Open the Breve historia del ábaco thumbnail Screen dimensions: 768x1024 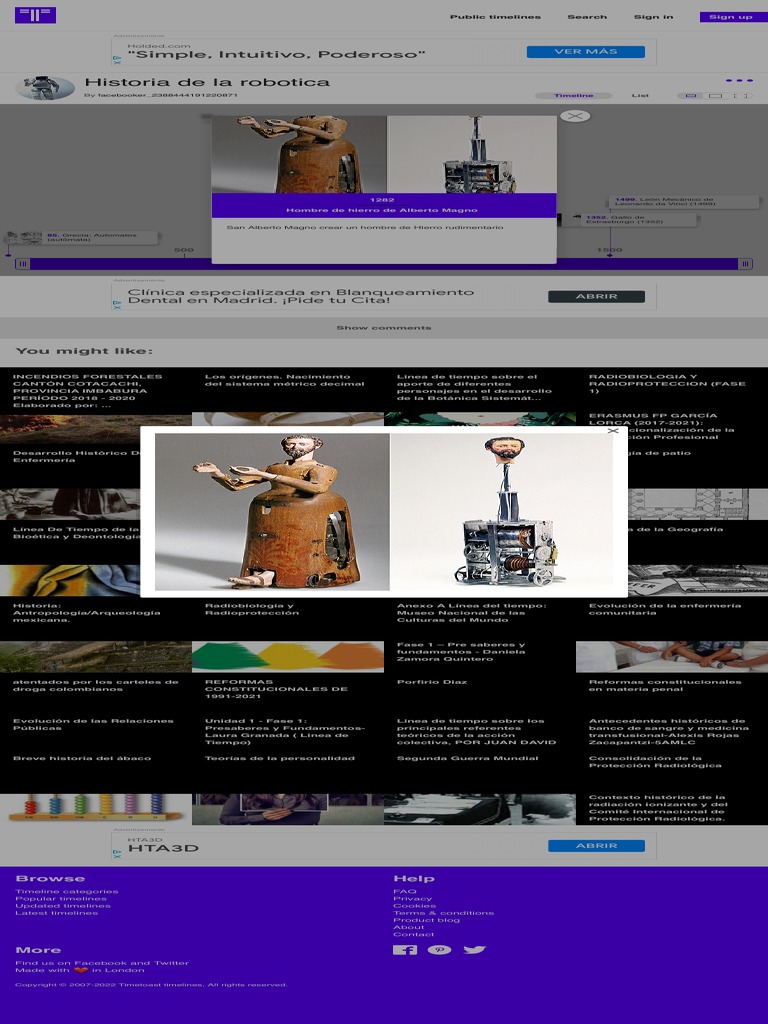click(x=95, y=808)
